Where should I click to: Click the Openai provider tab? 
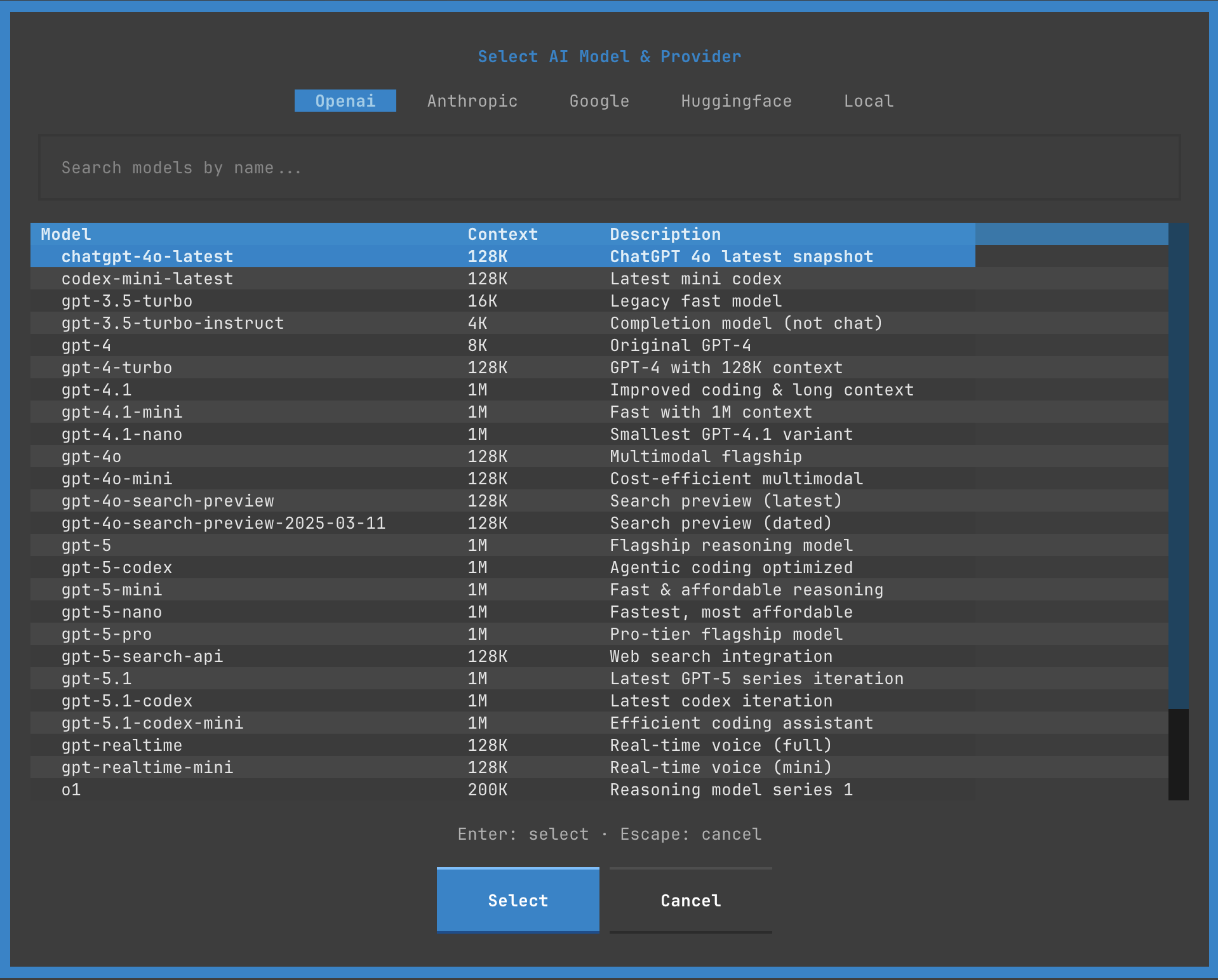345,101
